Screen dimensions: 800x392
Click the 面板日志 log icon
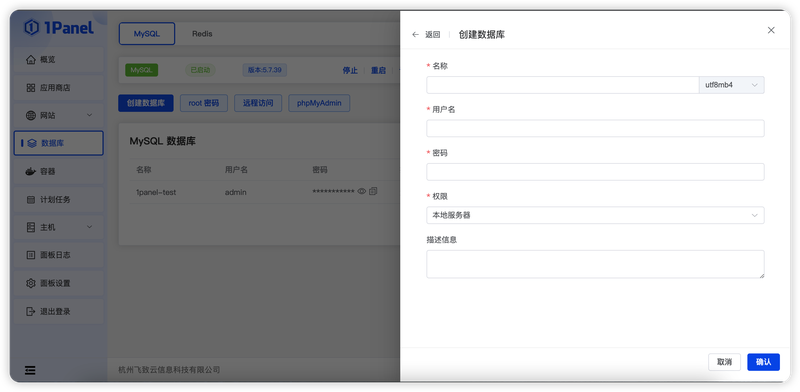pos(31,255)
